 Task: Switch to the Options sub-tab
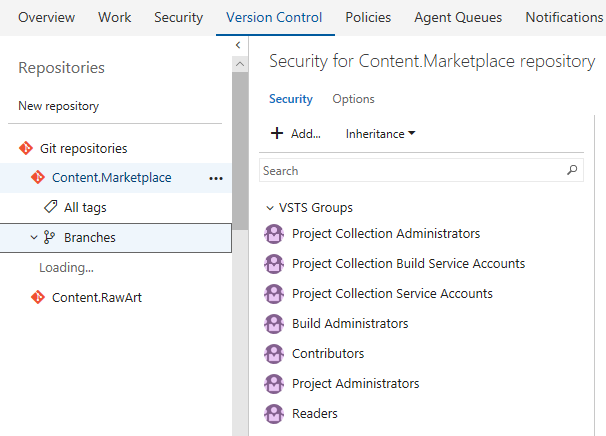pos(353,99)
